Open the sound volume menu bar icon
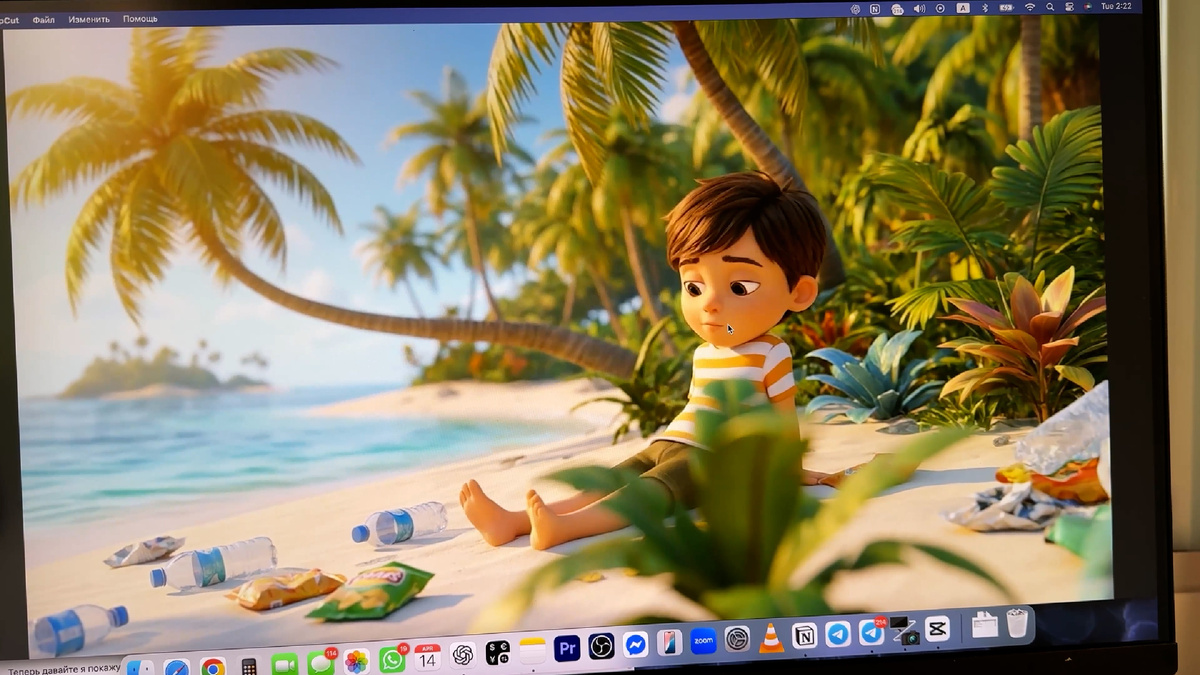This screenshot has width=1200, height=675. [x=919, y=9]
